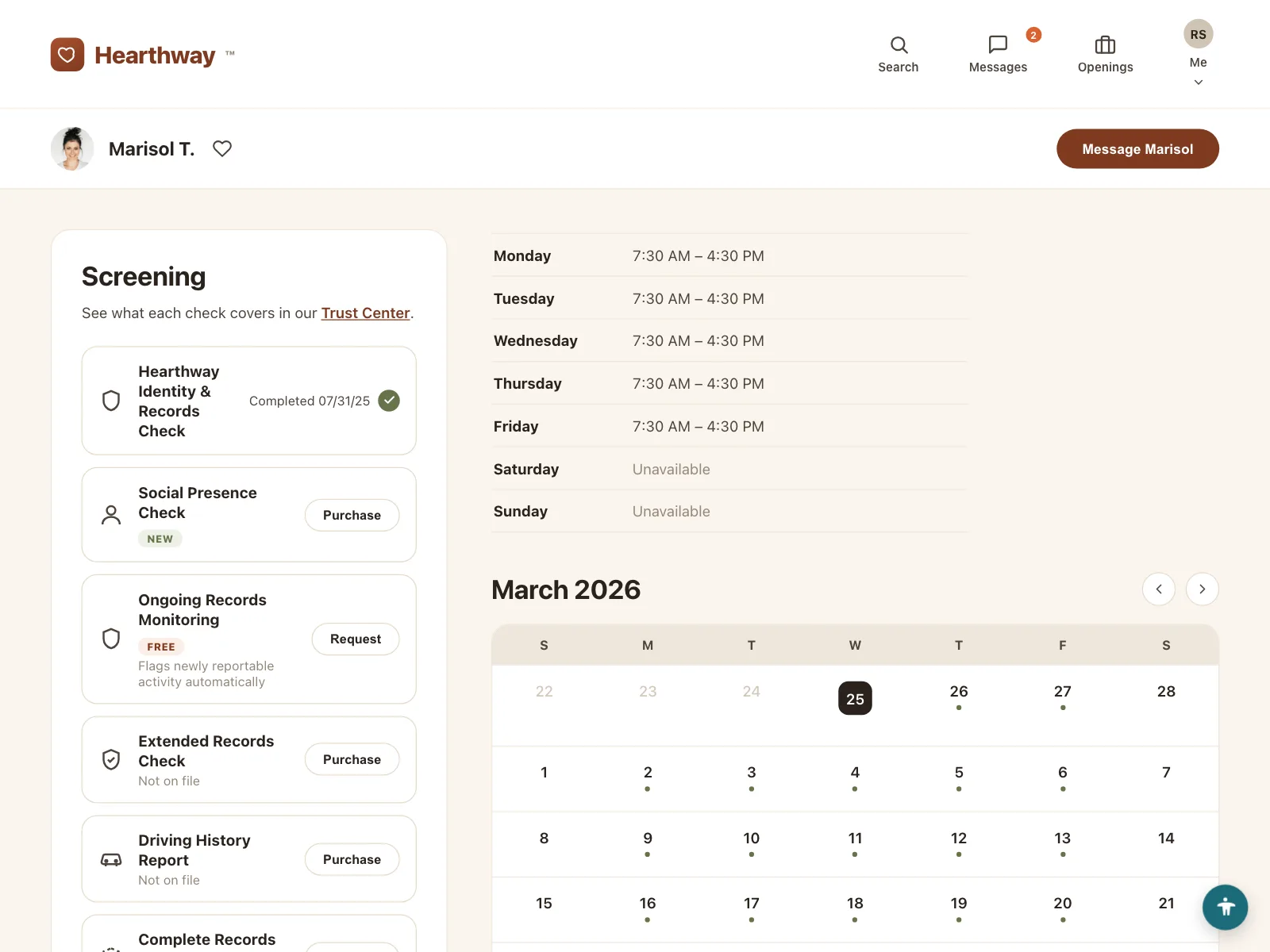
Task: Click the Hearthway brand name
Action: (x=155, y=55)
